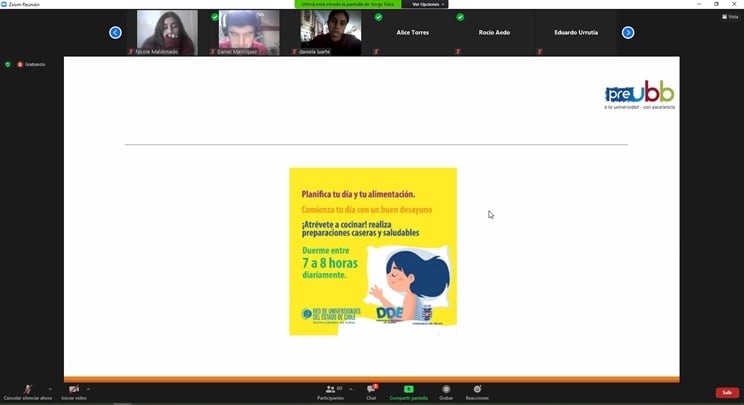The image size is (744, 405).
Task: Click the green encryption shield icon
Action: (8, 64)
